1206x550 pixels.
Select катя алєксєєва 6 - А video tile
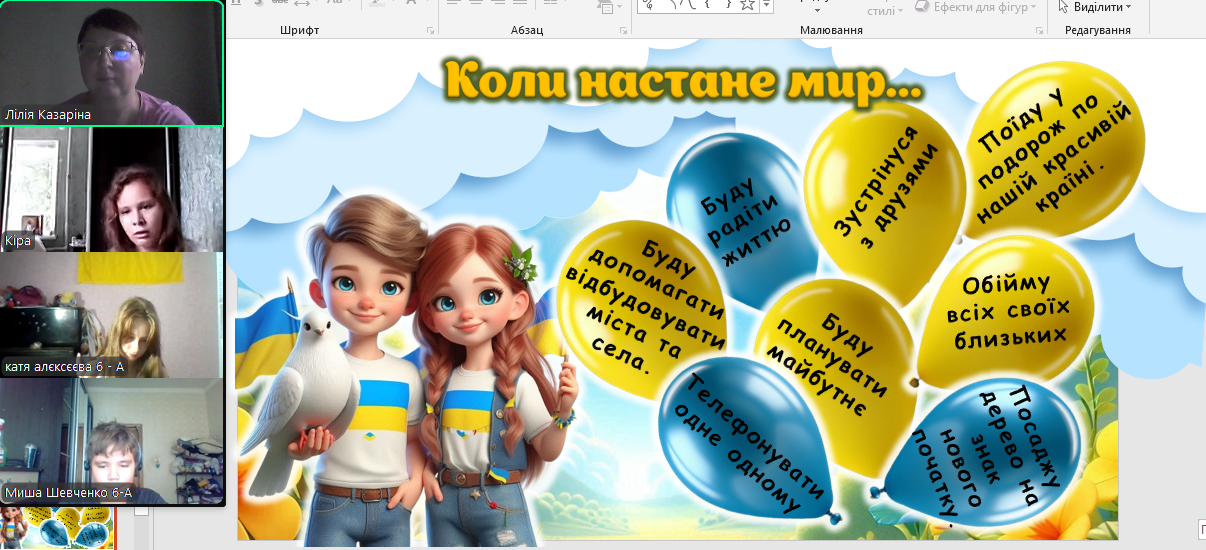[111, 314]
